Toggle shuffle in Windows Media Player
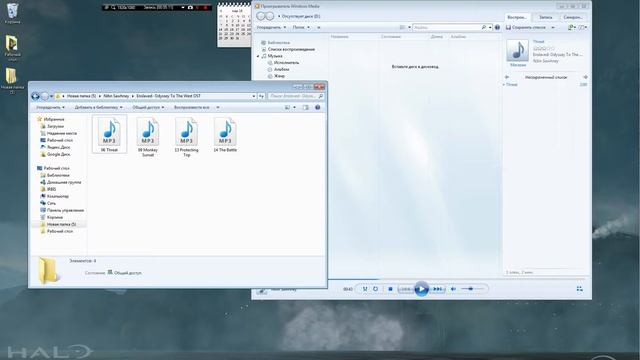The width and height of the screenshot is (640, 360). tap(365, 289)
